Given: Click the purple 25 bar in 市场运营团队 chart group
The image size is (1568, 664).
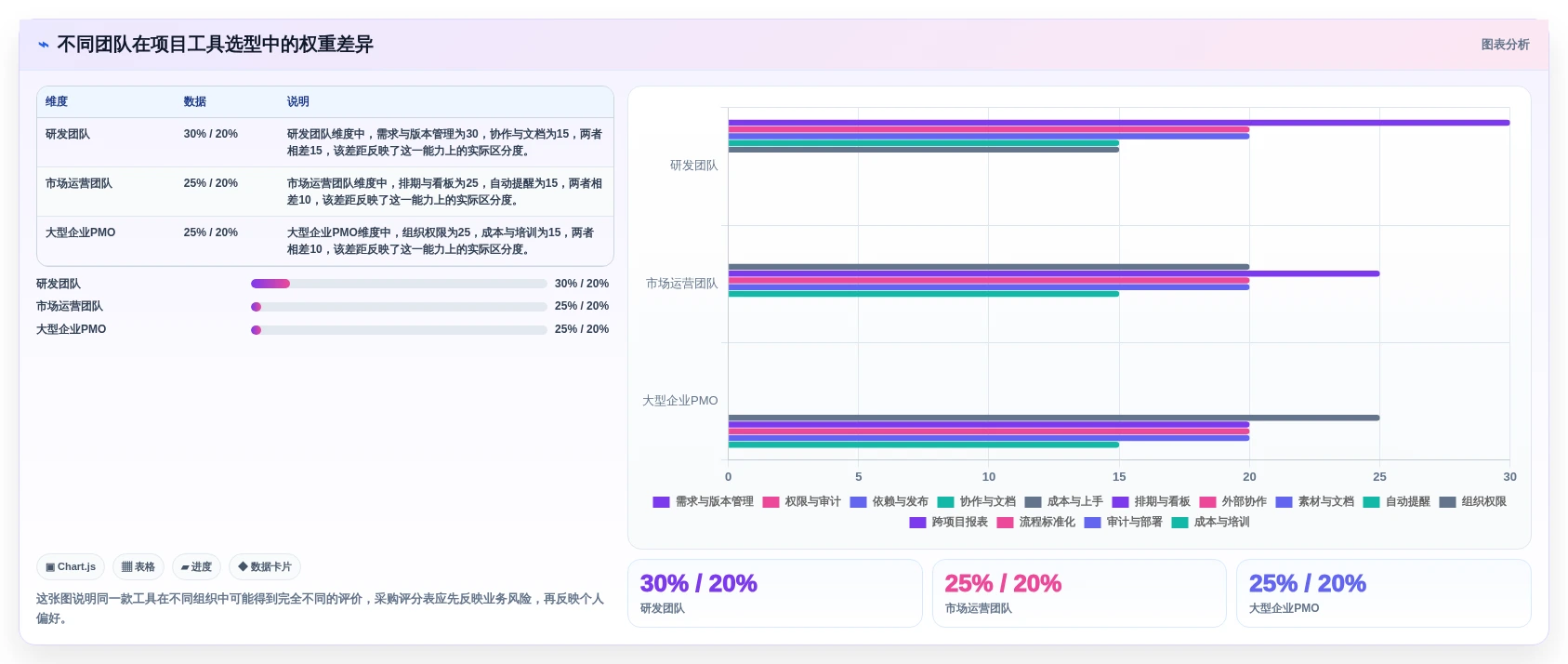Looking at the screenshot, I should pyautogui.click(x=1054, y=273).
